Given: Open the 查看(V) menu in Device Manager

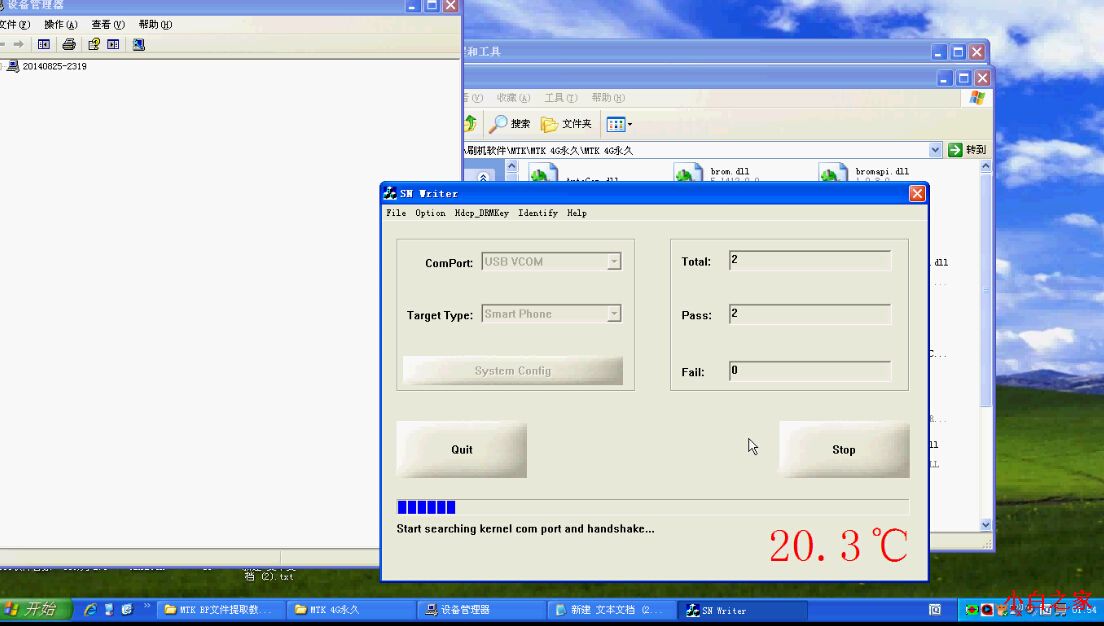Looking at the screenshot, I should pos(108,24).
